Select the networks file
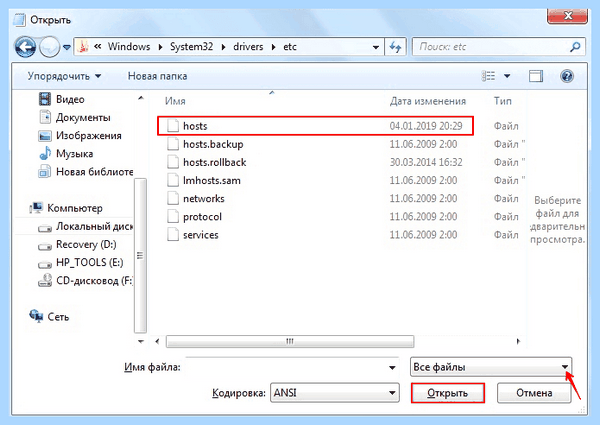Image resolution: width=600 pixels, height=425 pixels. pos(196,199)
